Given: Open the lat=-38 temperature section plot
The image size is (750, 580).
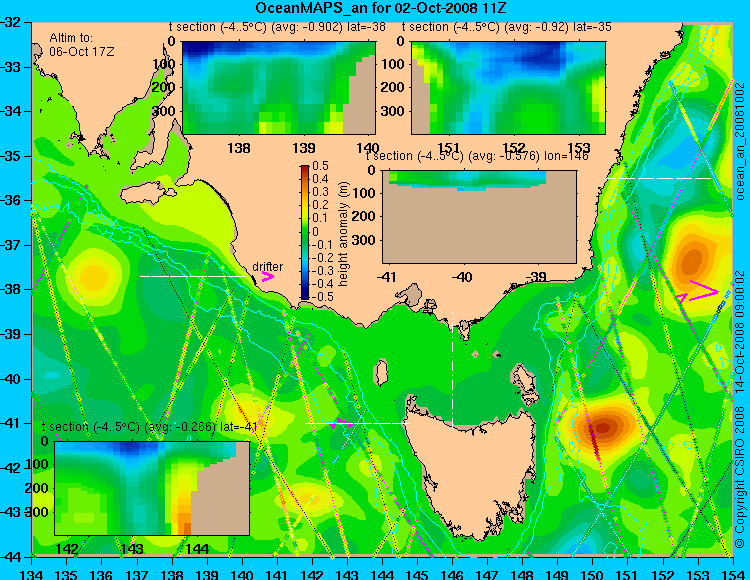Looking at the screenshot, I should [x=279, y=88].
